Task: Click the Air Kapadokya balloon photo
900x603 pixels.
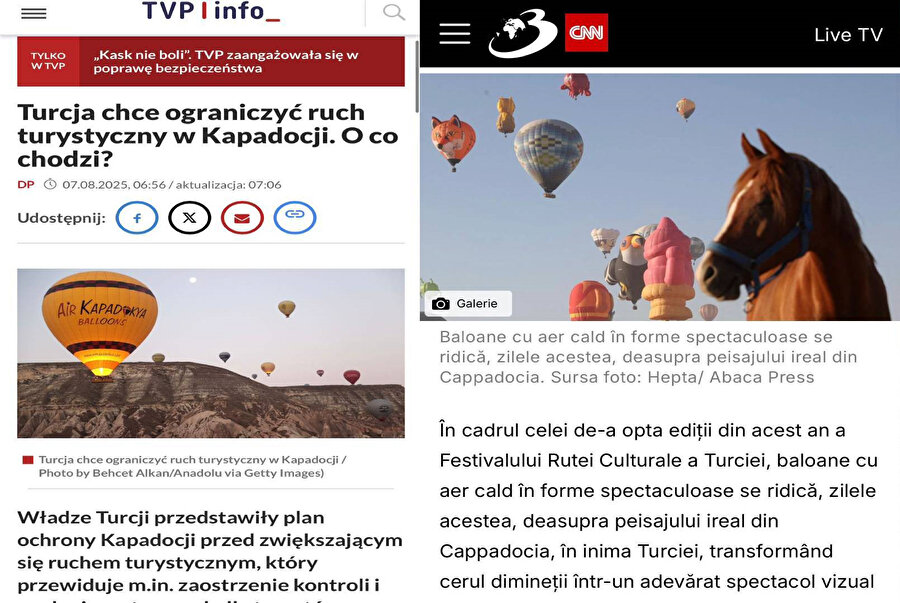Action: [211, 353]
